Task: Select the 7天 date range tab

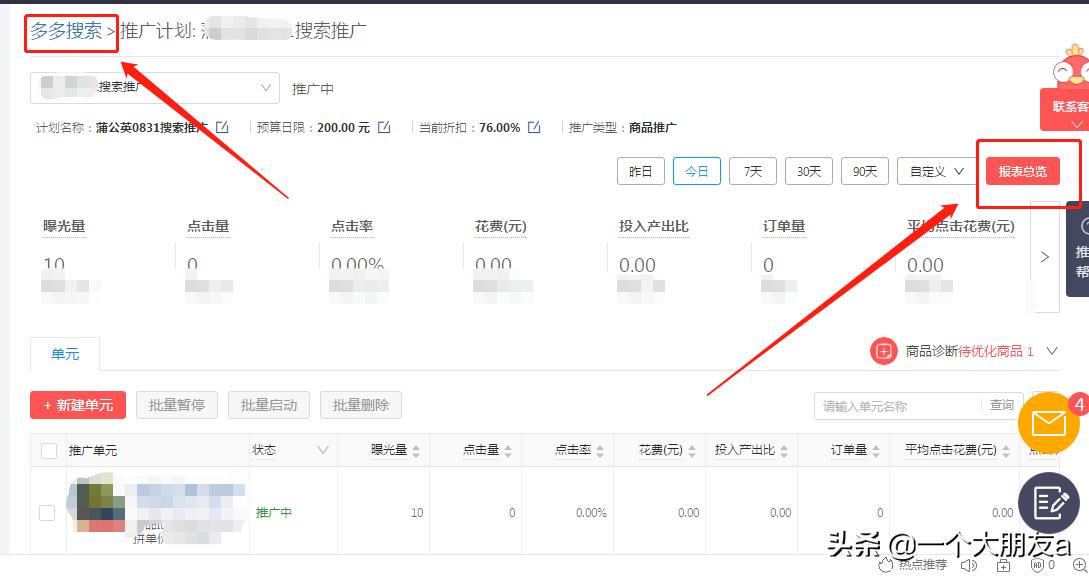Action: point(752,171)
